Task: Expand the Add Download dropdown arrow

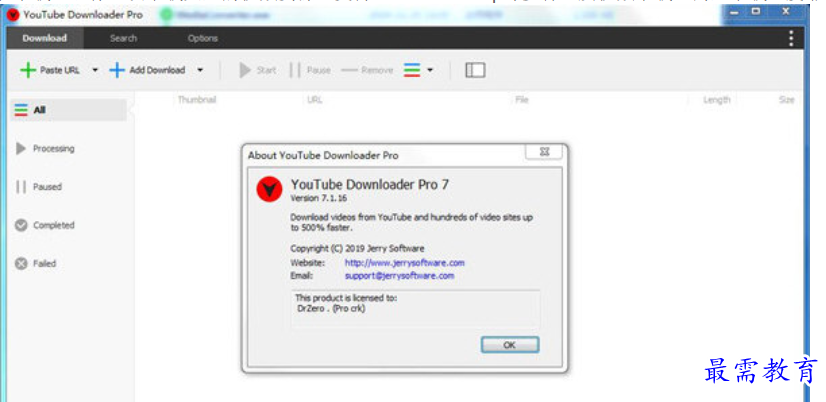Action: pos(200,70)
